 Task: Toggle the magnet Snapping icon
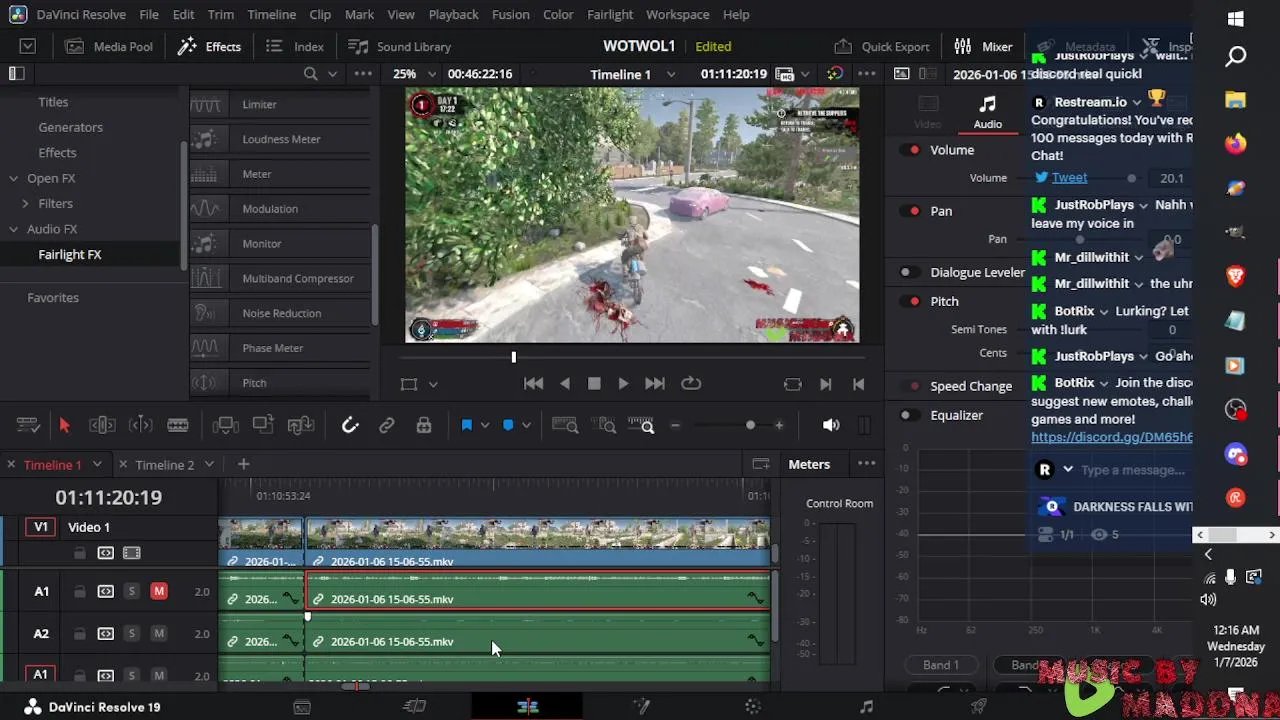[350, 426]
